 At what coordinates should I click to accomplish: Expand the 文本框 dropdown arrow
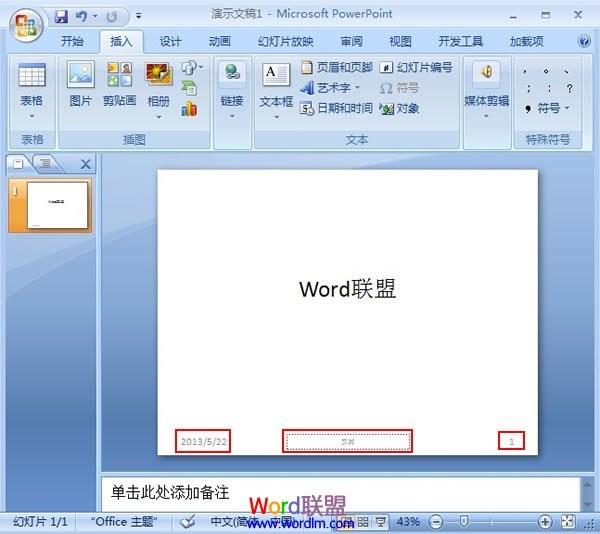276,117
